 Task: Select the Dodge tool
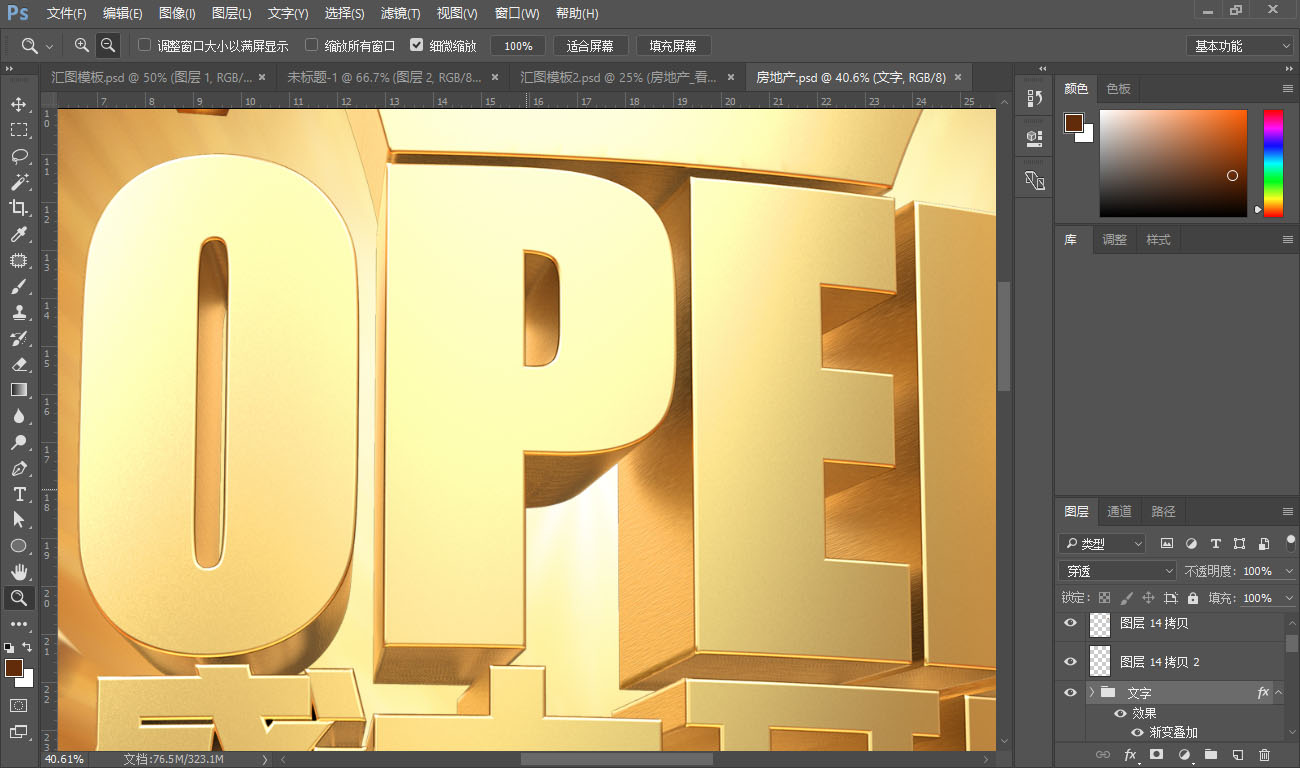coord(18,442)
